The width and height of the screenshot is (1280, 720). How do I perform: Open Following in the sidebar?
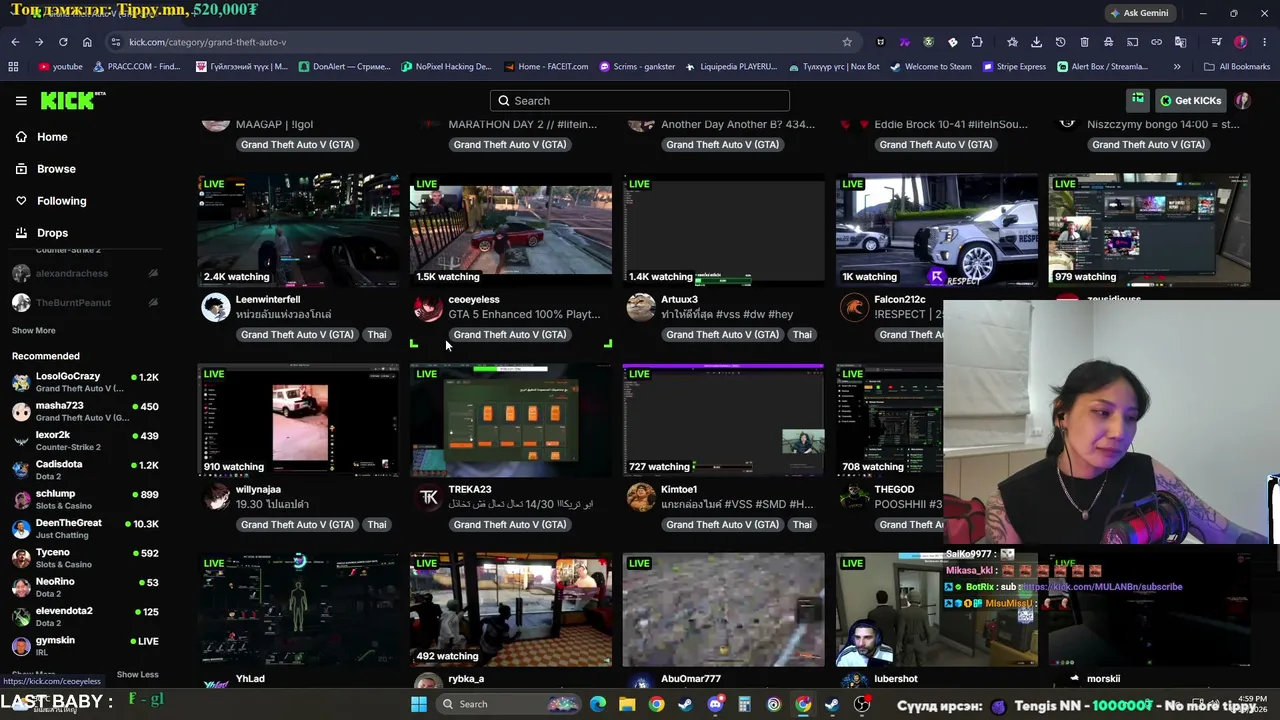click(x=61, y=201)
